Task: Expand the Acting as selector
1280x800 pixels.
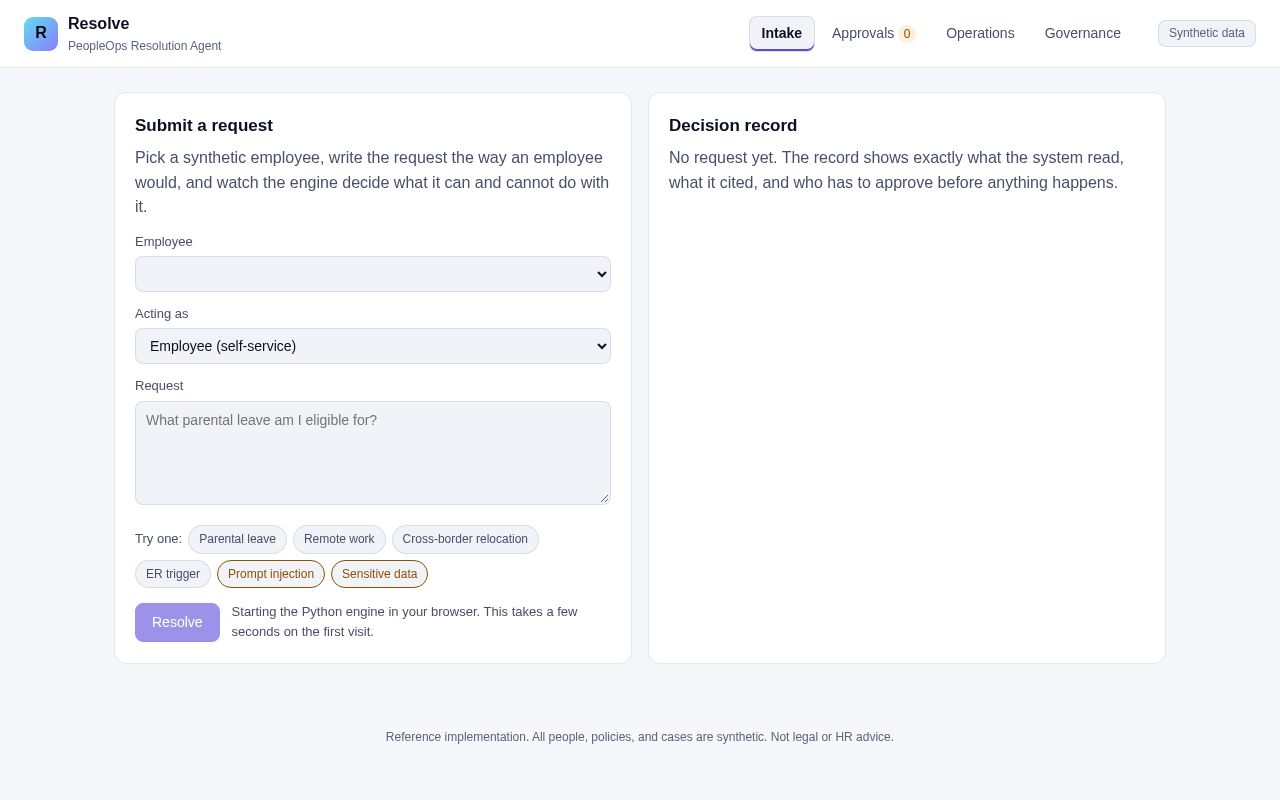Action: [373, 346]
